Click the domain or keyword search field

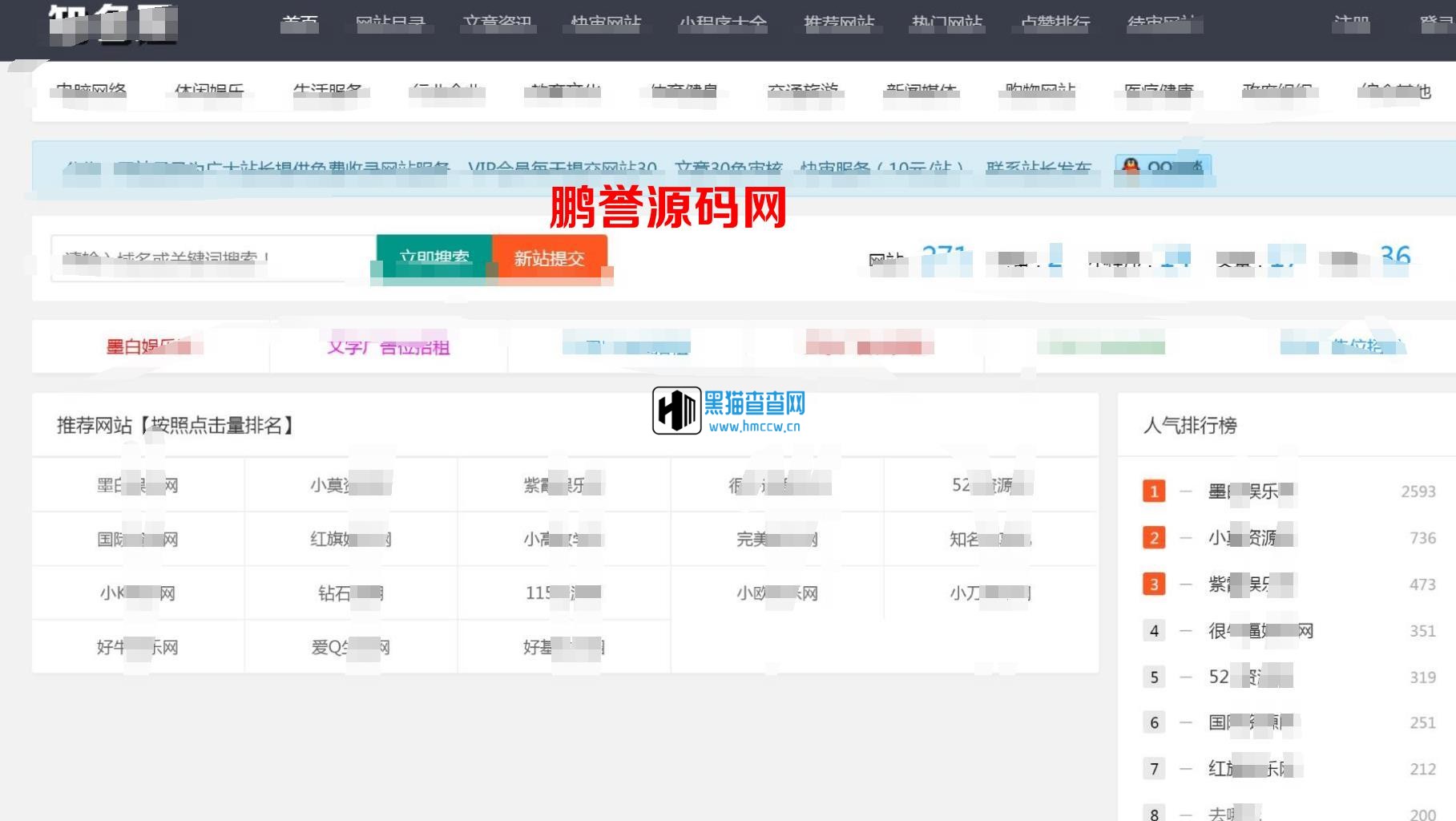coord(212,258)
